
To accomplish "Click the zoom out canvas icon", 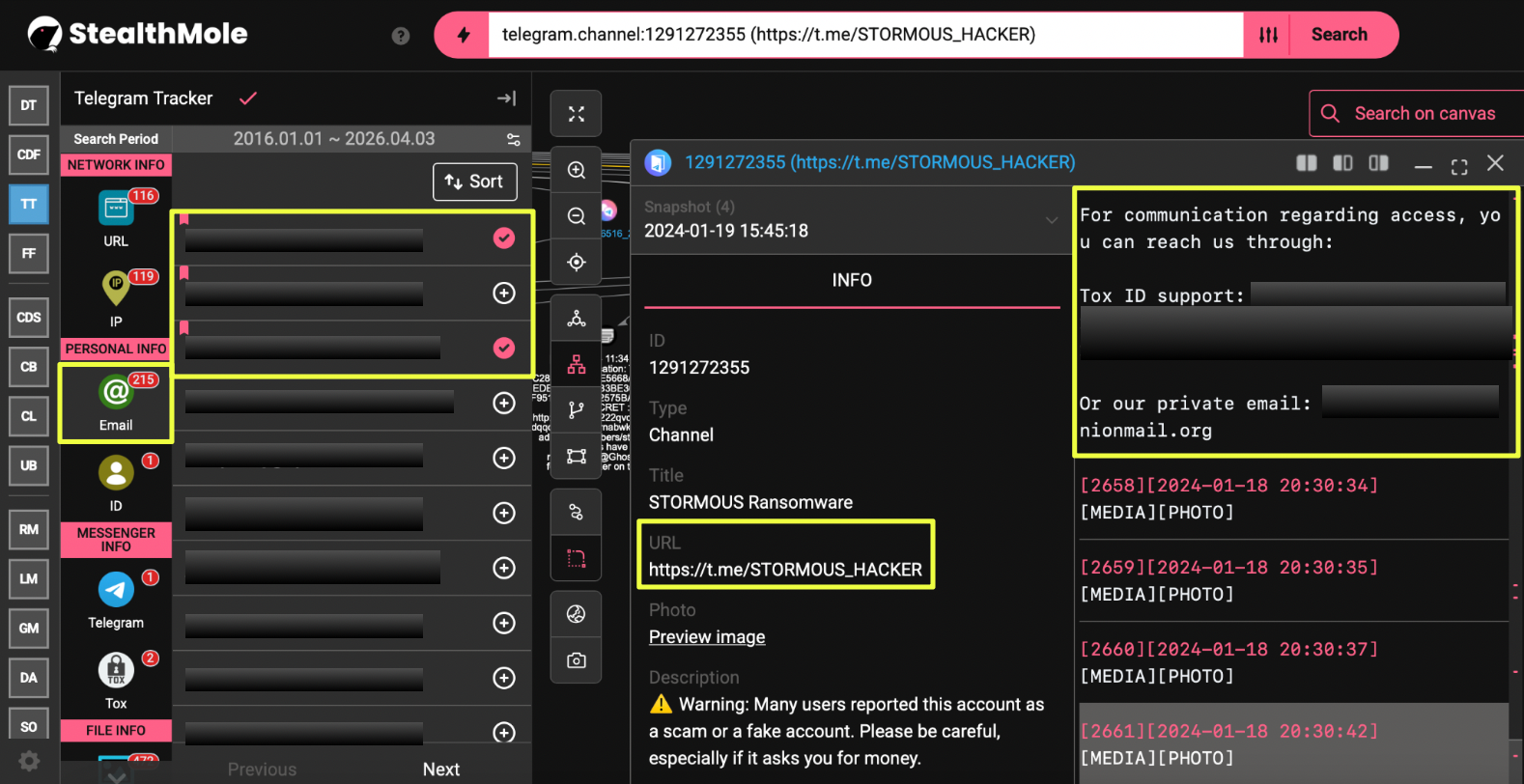I will [x=577, y=216].
